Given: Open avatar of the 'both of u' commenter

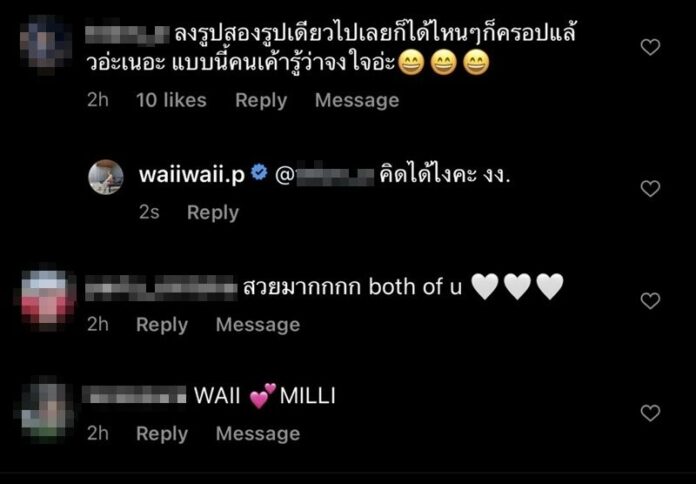Looking at the screenshot, I should pyautogui.click(x=47, y=297).
